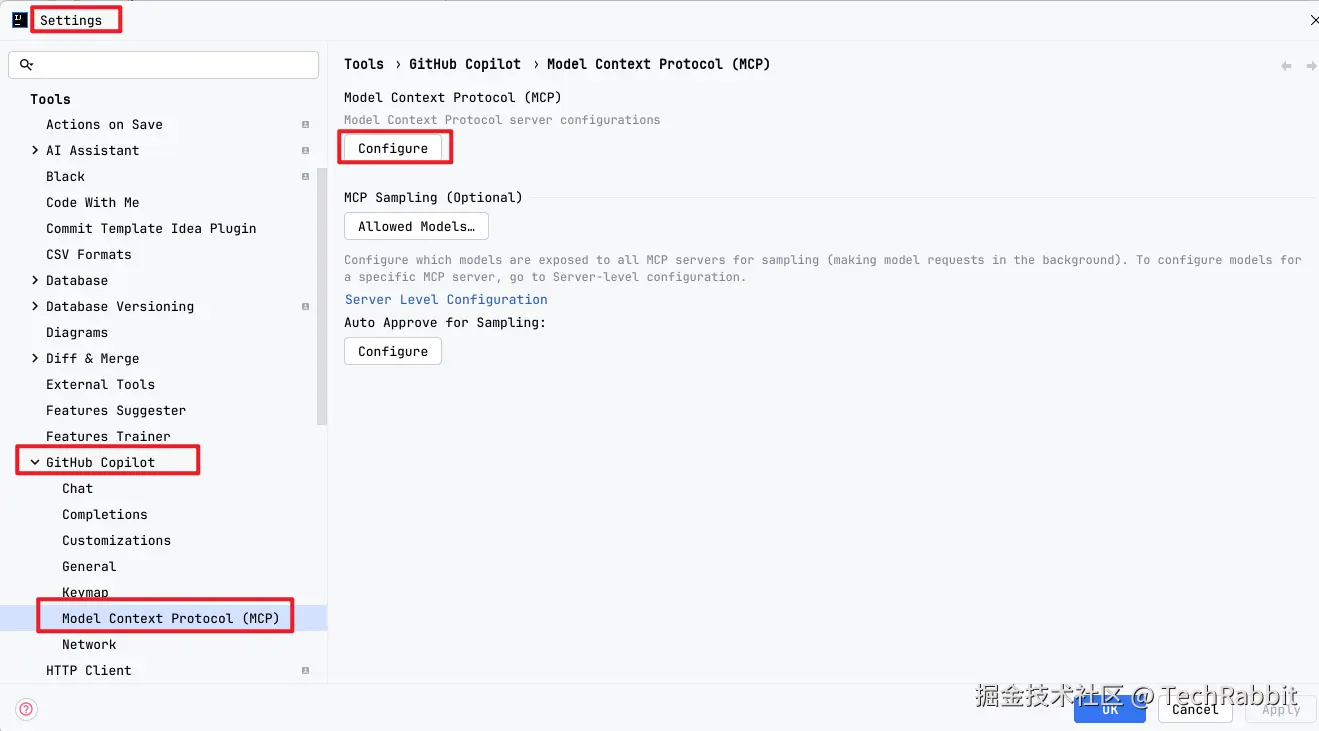
Task: Click Configure under Auto Approve for Sampling
Action: pyautogui.click(x=393, y=351)
